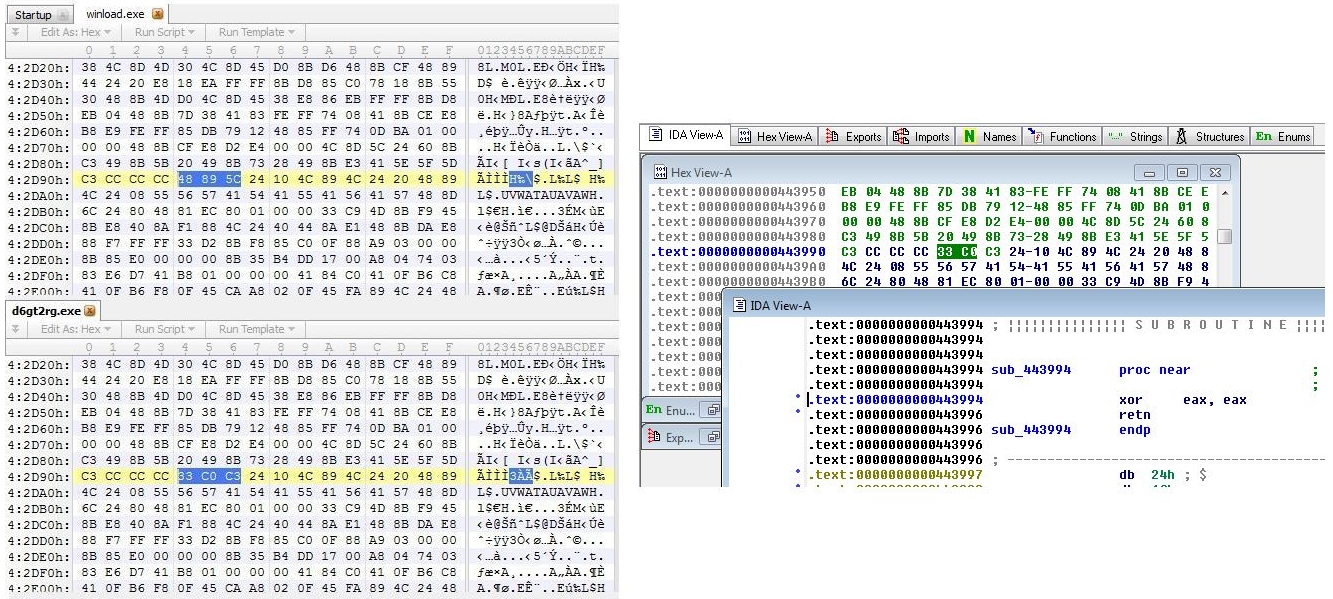Close the winload.exe file tab
This screenshot has width=1333, height=599.
pyautogui.click(x=157, y=15)
